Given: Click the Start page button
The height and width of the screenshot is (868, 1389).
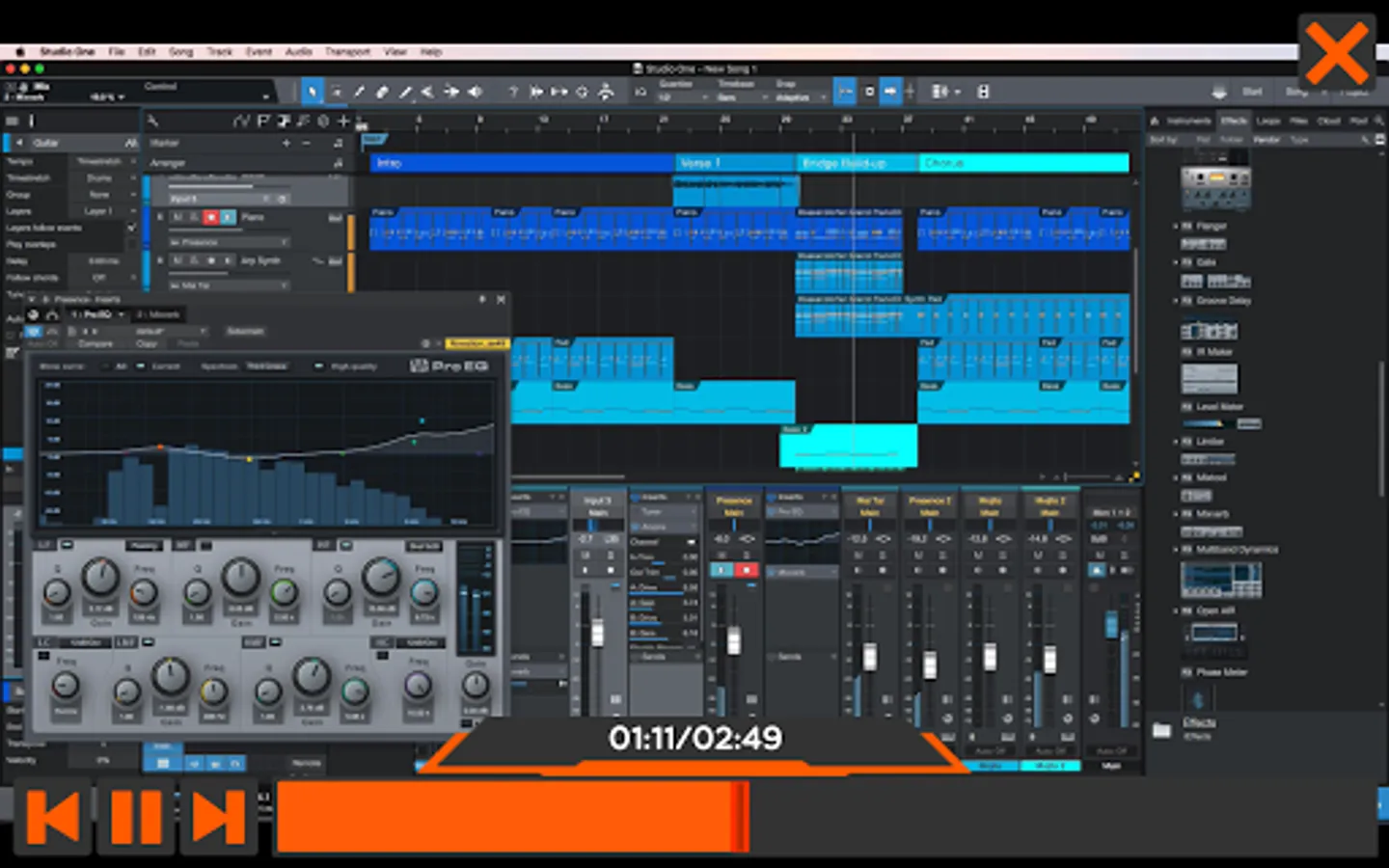Looking at the screenshot, I should click(1252, 92).
